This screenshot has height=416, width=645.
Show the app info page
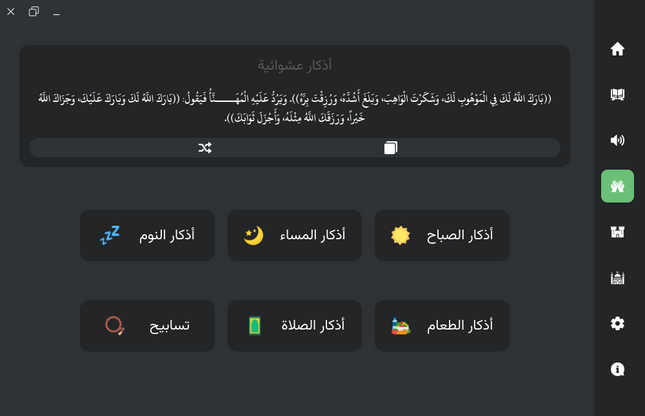coord(617,369)
